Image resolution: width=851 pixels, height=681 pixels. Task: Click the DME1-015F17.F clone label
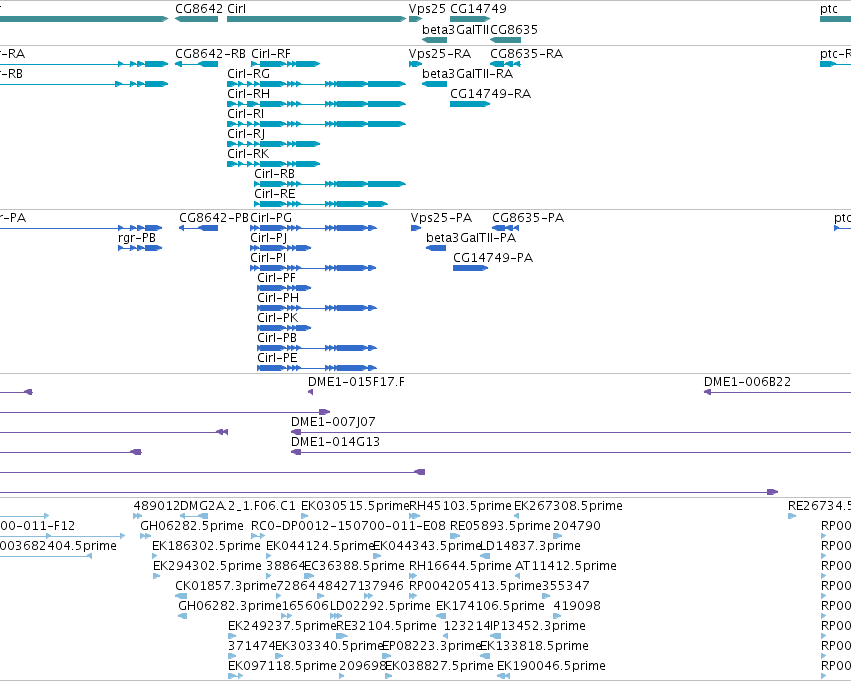click(x=356, y=382)
